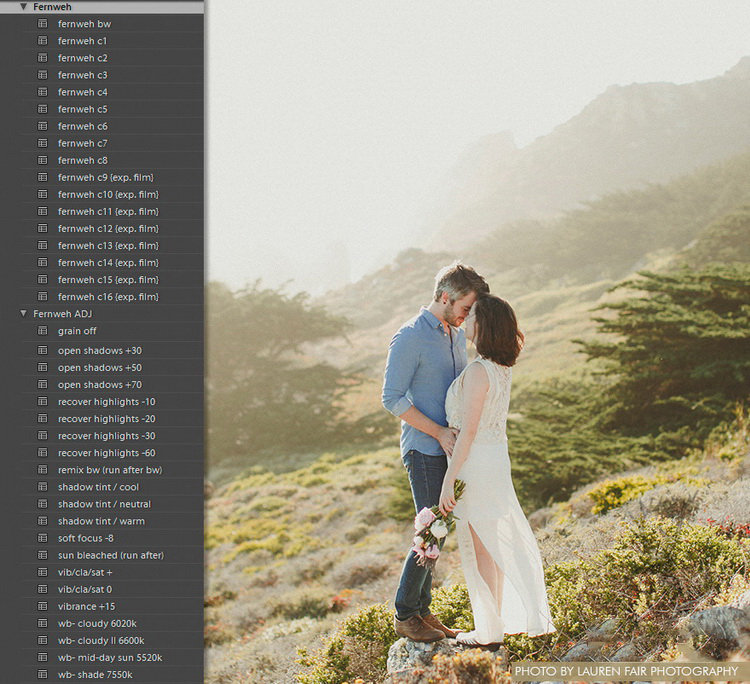
Task: Click the preset icon beside wb- shade 7550k
Action: [x=43, y=674]
